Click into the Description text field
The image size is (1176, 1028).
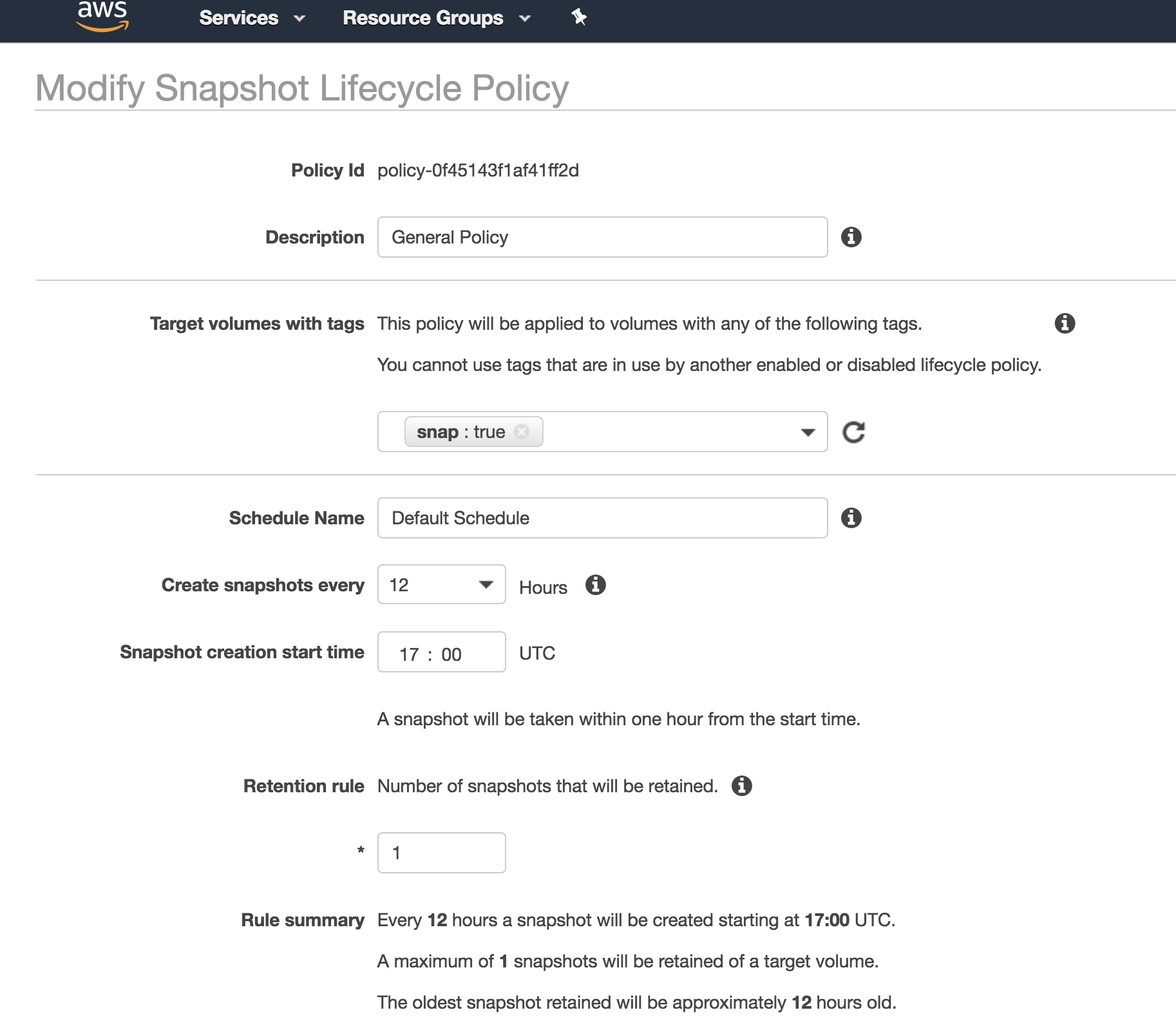(x=602, y=237)
